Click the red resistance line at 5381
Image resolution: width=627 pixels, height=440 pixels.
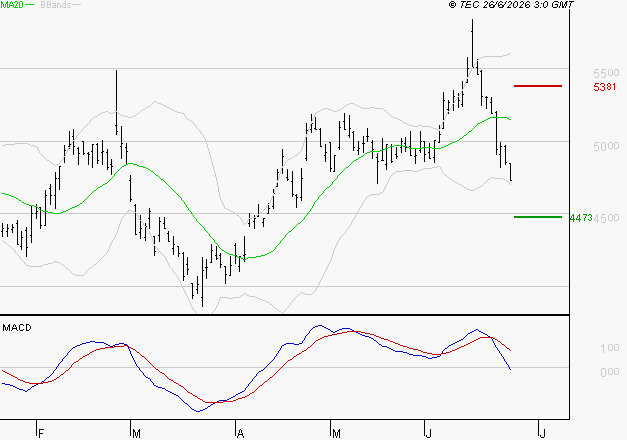pyautogui.click(x=538, y=86)
